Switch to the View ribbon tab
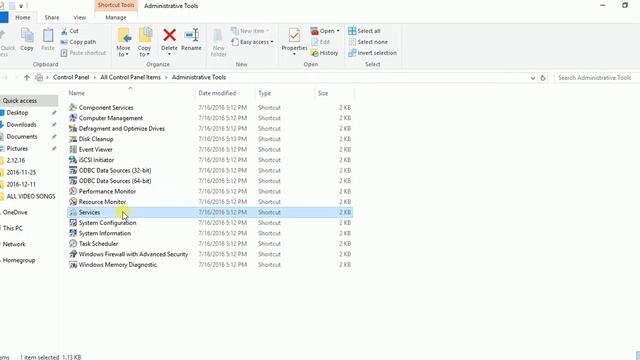Screen dimensions: 640x360 pos(80,18)
